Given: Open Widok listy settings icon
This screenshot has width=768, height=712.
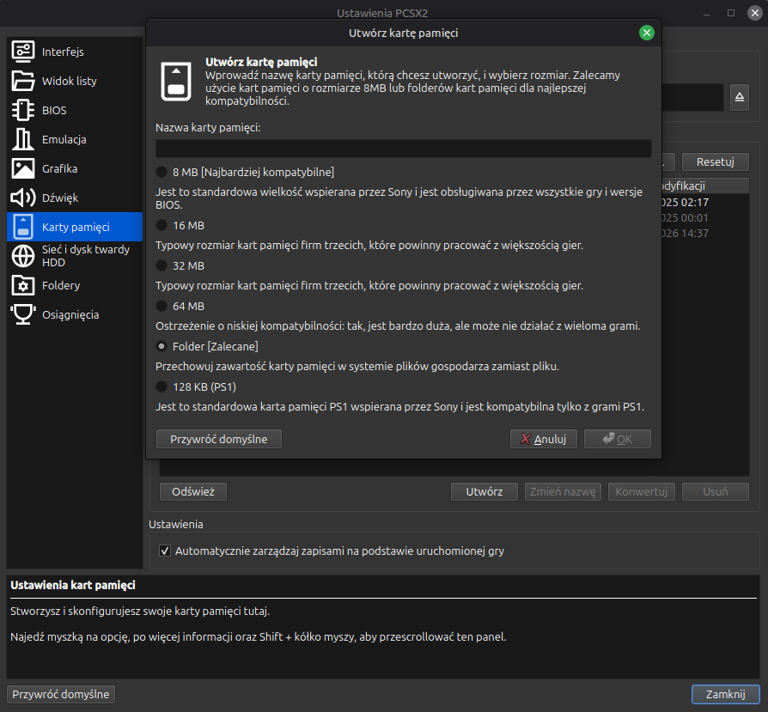Looking at the screenshot, I should (x=23, y=81).
